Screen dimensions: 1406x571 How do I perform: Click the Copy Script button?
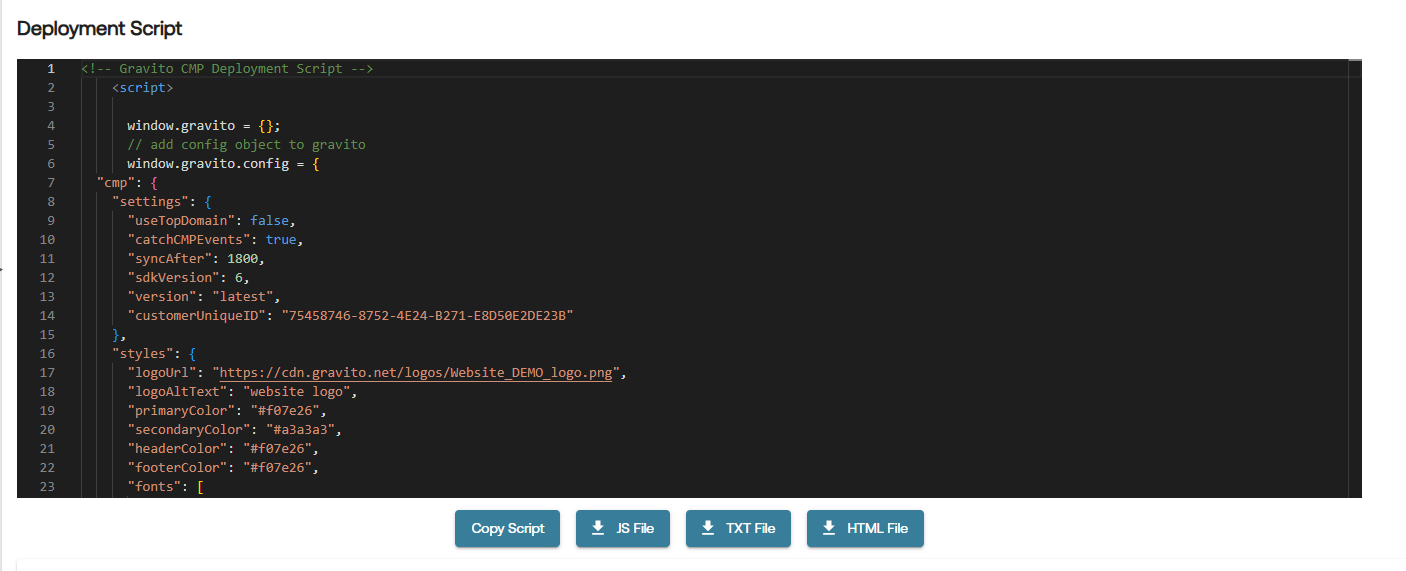tap(507, 528)
